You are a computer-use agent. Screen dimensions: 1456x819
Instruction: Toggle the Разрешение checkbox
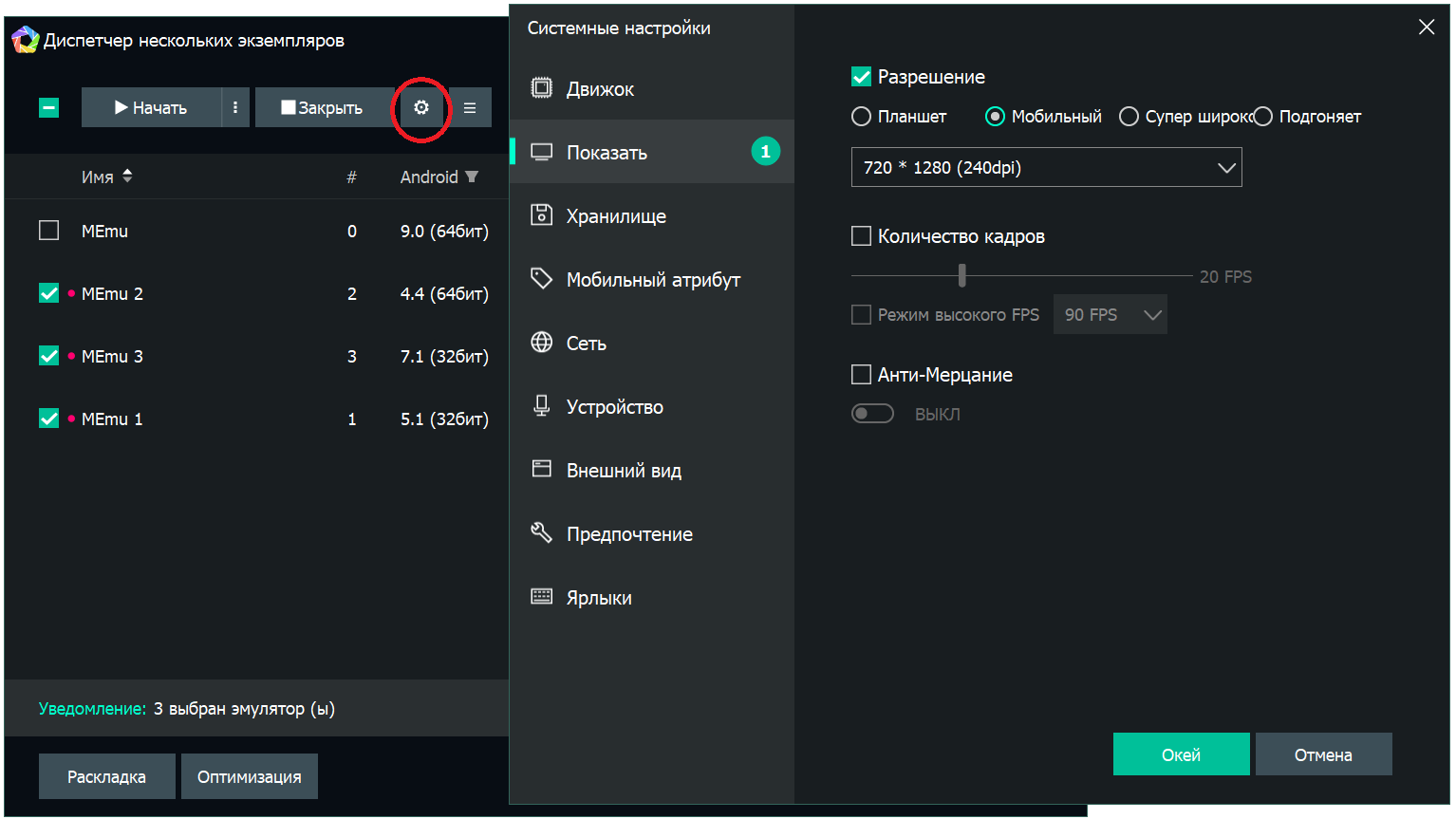pyautogui.click(x=861, y=77)
